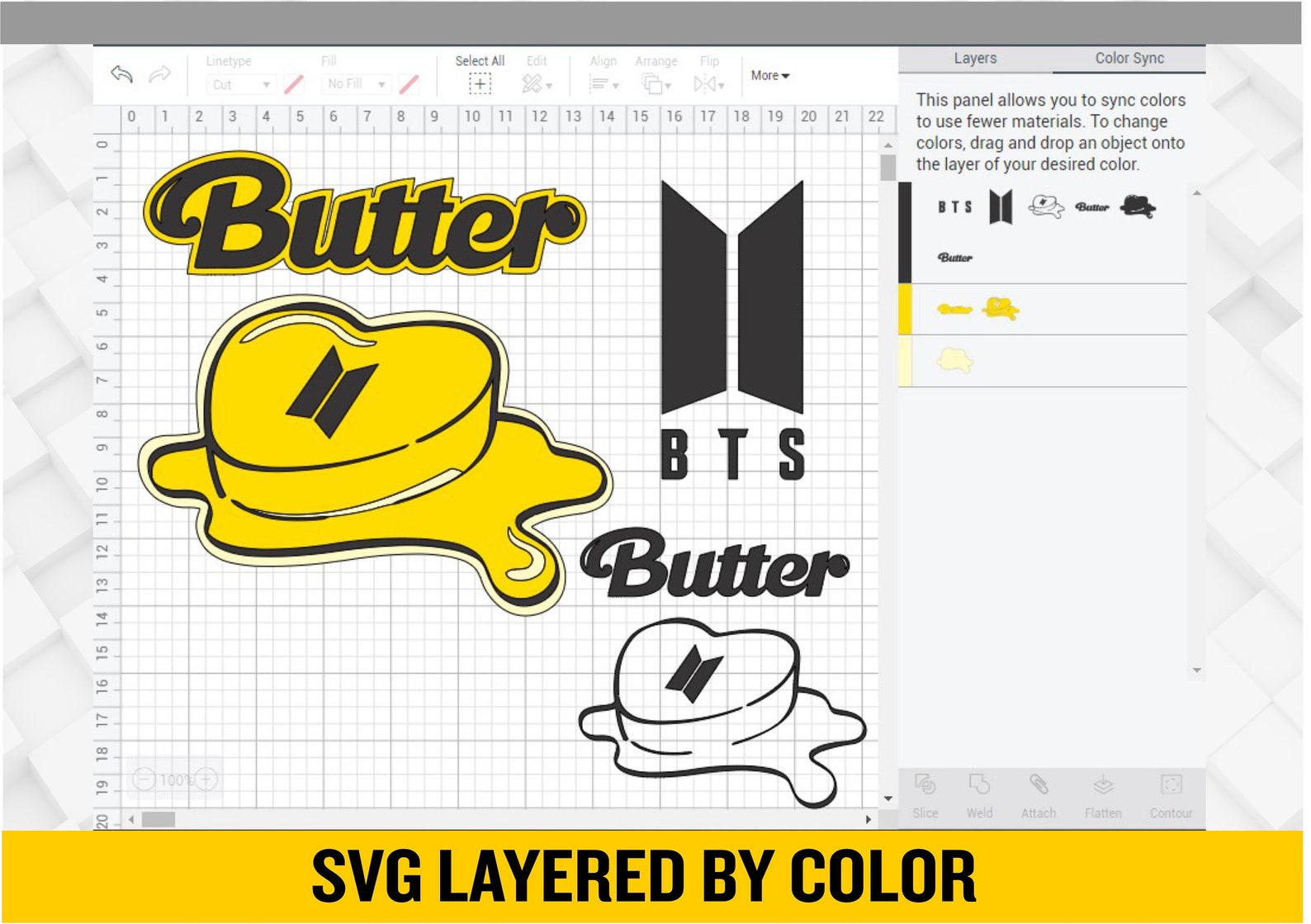The image size is (1311, 924).
Task: Click the Color Sync panel scroll down arrow
Action: point(1197,670)
